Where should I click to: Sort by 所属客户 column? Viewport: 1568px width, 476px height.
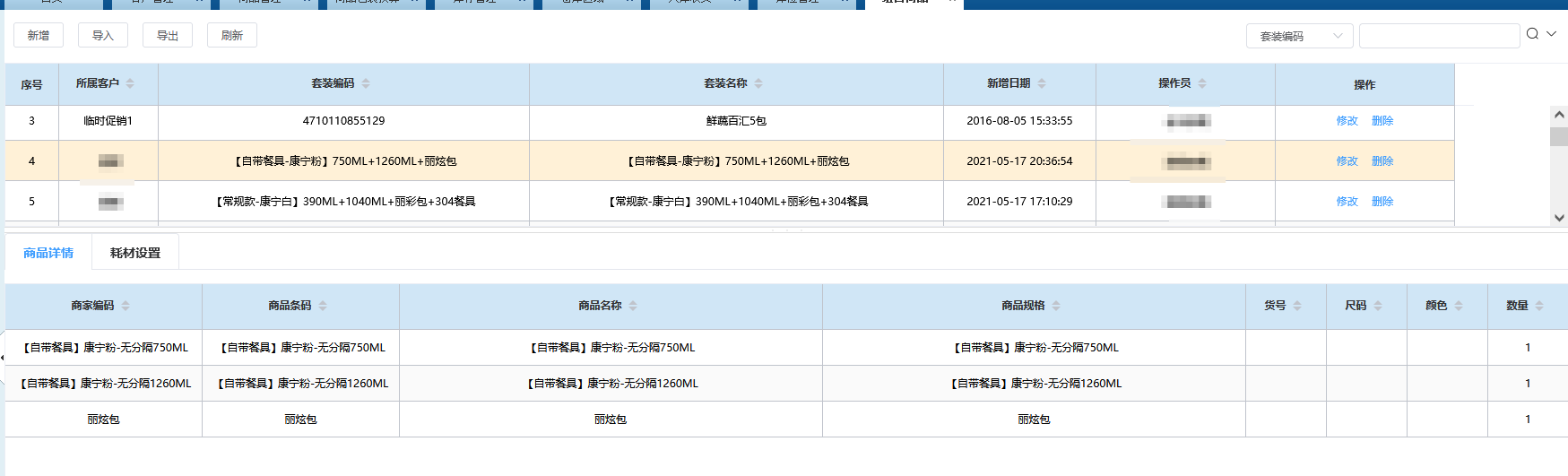(130, 83)
